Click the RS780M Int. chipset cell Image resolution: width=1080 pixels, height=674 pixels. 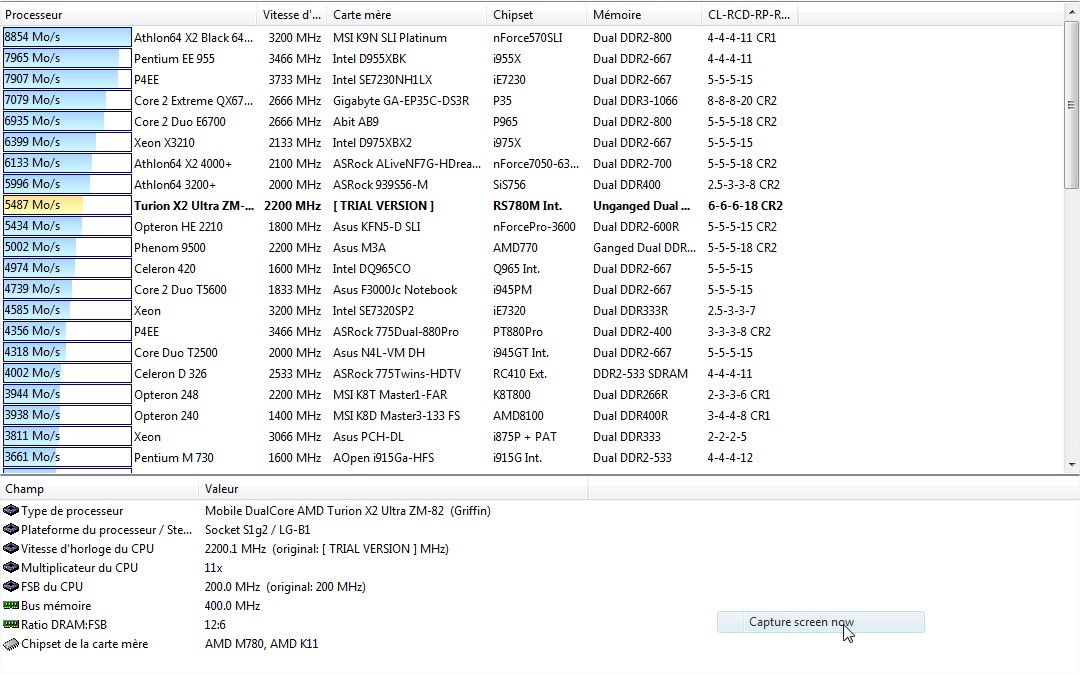coord(528,206)
